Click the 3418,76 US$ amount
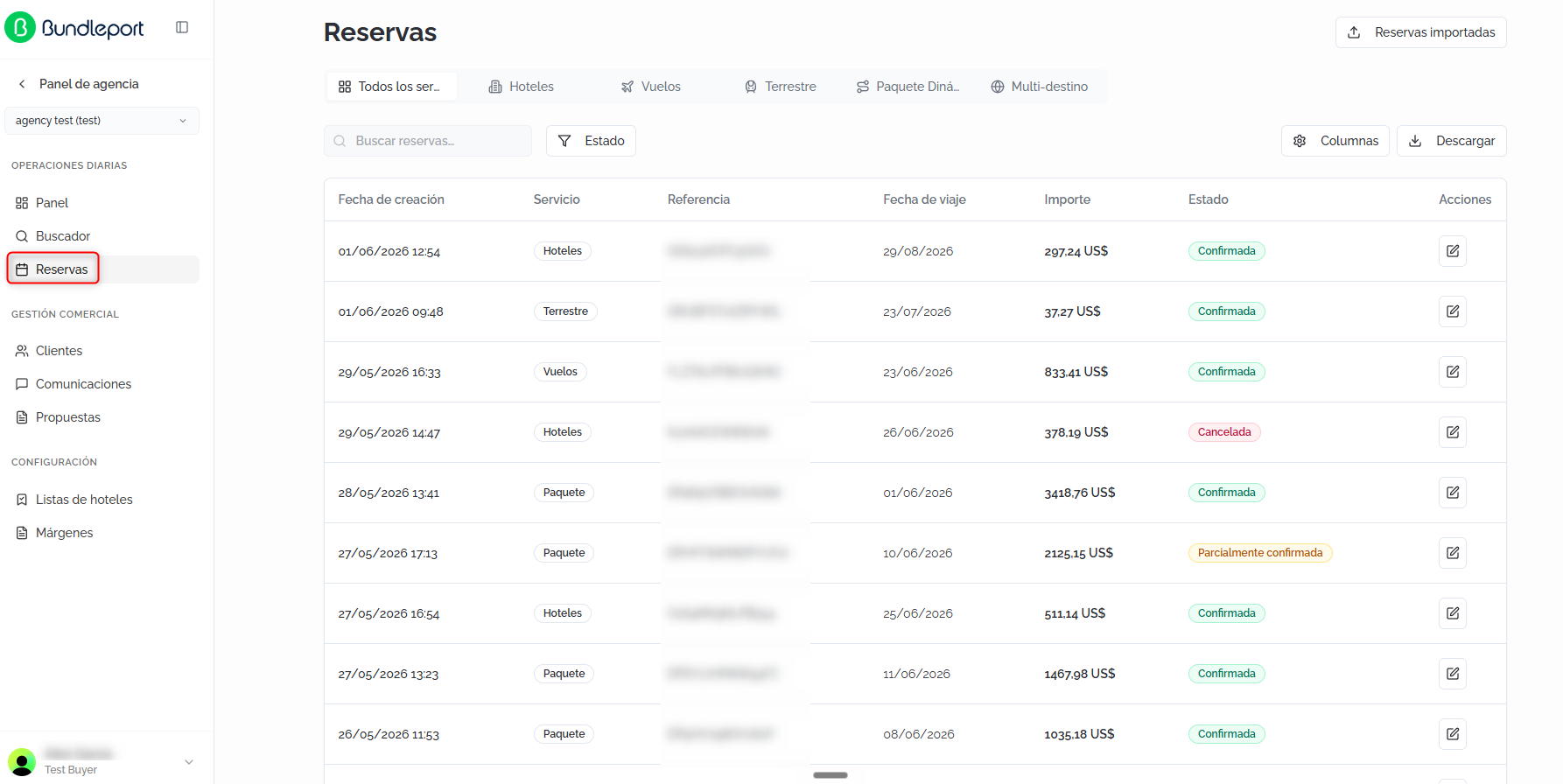This screenshot has width=1563, height=784. [x=1080, y=493]
